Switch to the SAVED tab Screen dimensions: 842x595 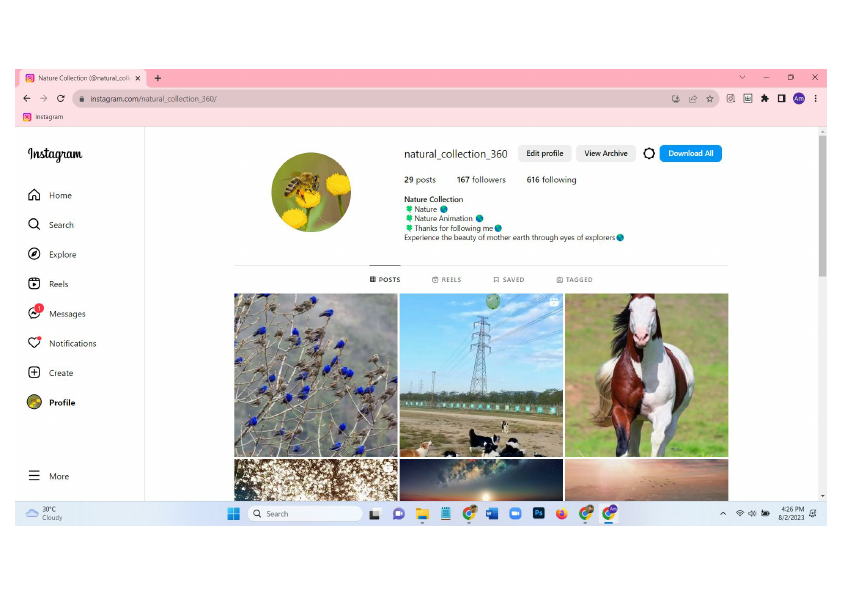point(509,280)
